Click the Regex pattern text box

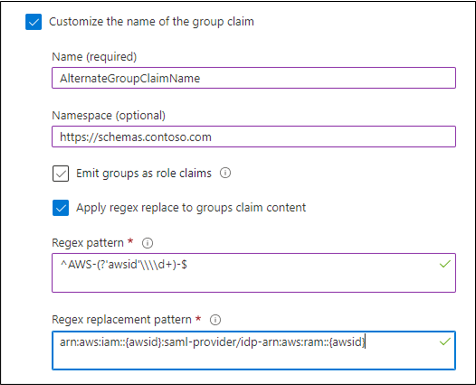(254, 273)
